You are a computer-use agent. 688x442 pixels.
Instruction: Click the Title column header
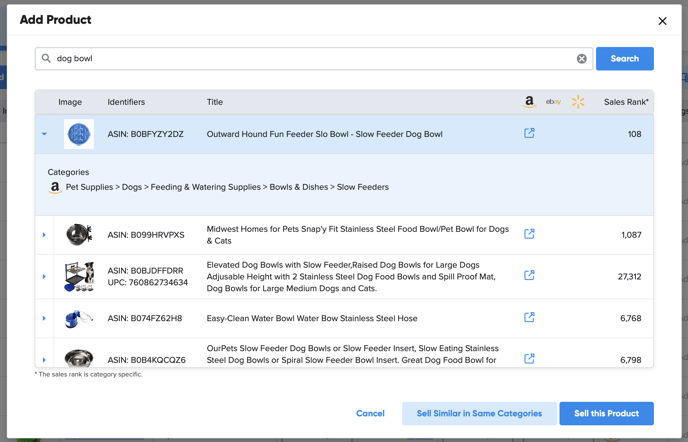(x=215, y=102)
